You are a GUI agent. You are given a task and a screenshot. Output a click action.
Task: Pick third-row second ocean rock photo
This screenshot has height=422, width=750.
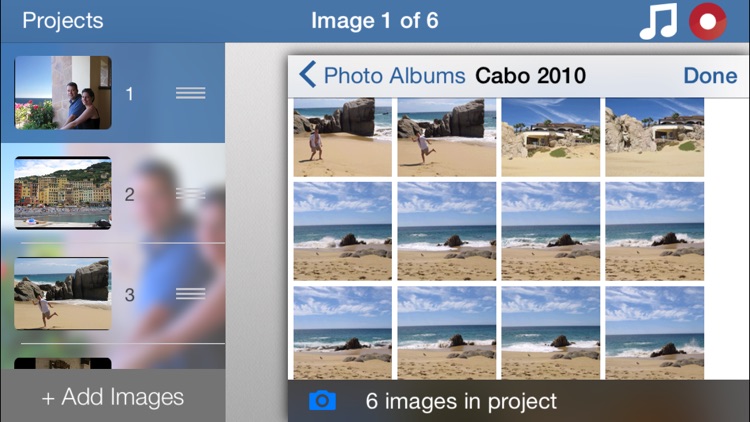point(447,333)
